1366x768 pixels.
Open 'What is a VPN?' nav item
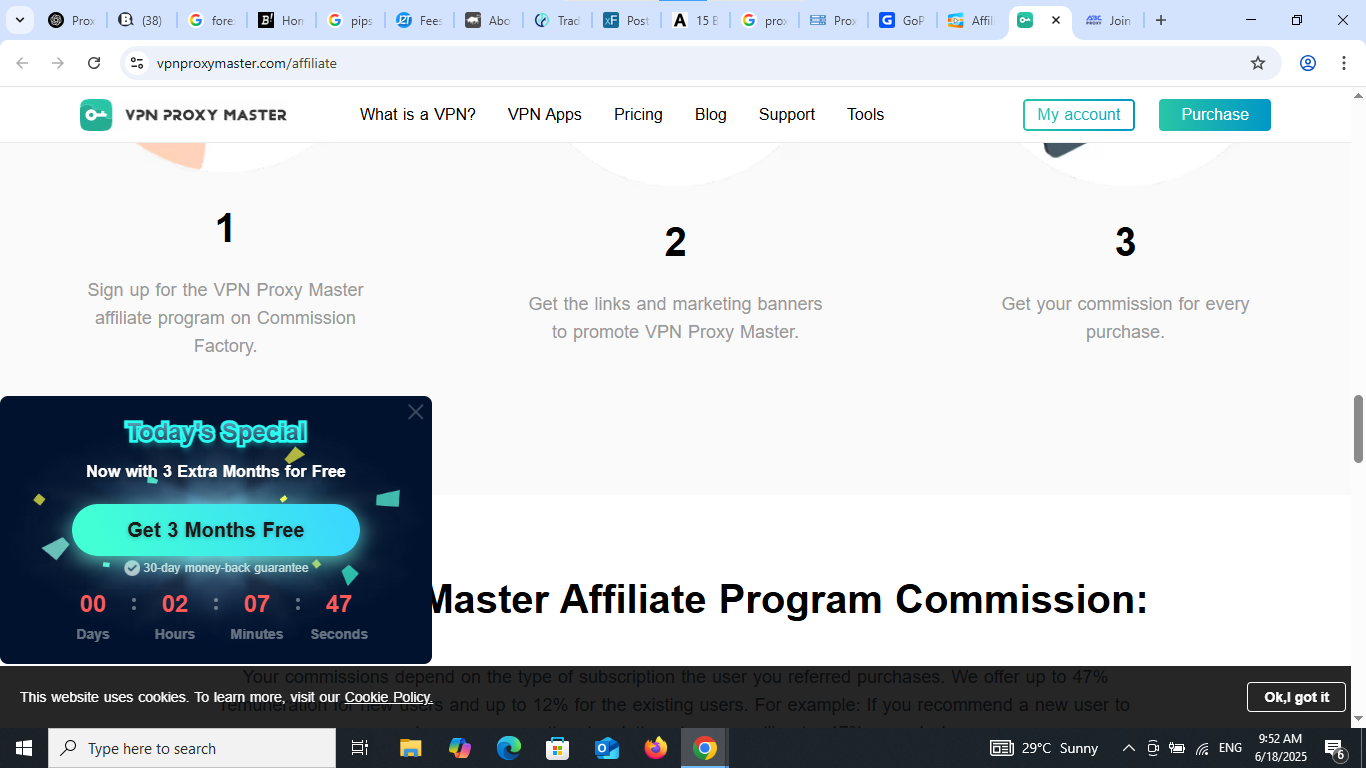tap(418, 114)
